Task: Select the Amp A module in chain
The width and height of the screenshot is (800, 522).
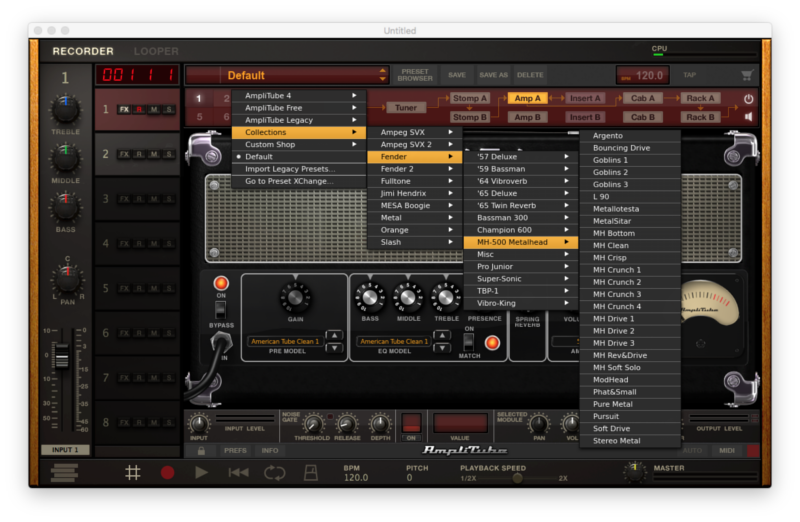Action: click(x=528, y=98)
